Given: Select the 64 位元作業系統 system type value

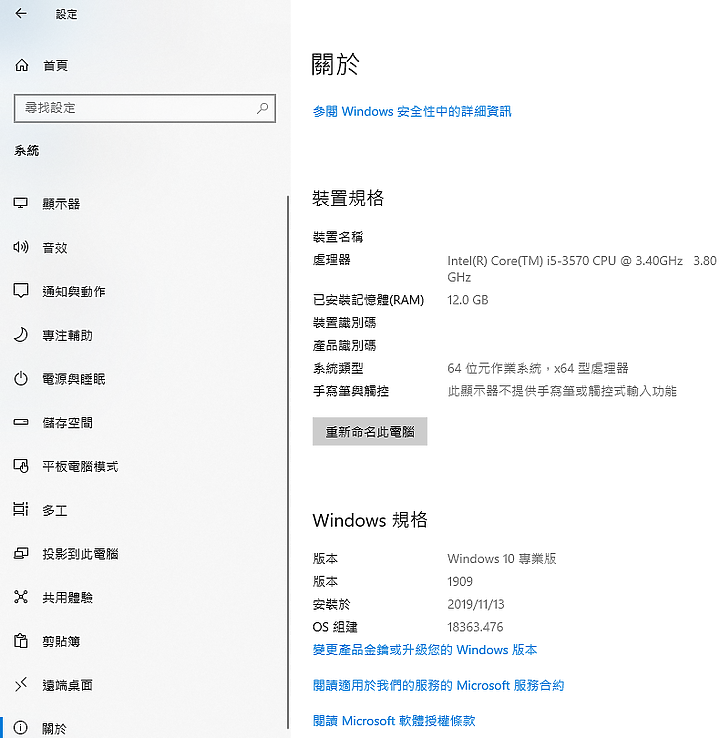Looking at the screenshot, I should coord(537,368).
